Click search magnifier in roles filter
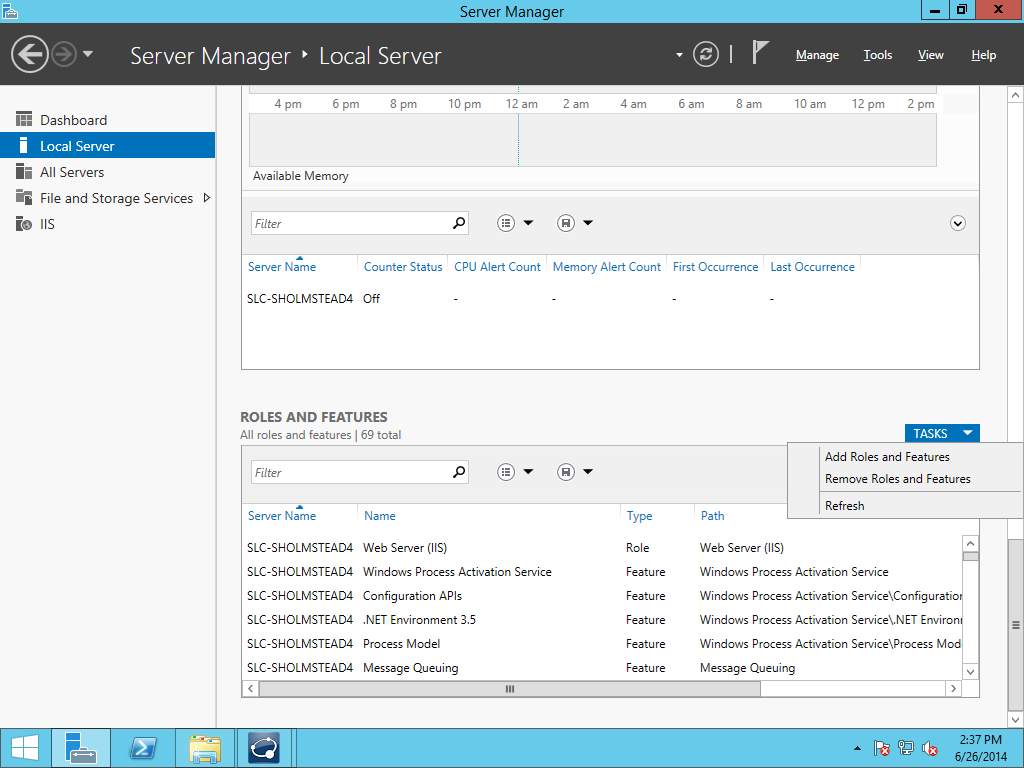Image resolution: width=1024 pixels, height=768 pixels. pos(459,472)
